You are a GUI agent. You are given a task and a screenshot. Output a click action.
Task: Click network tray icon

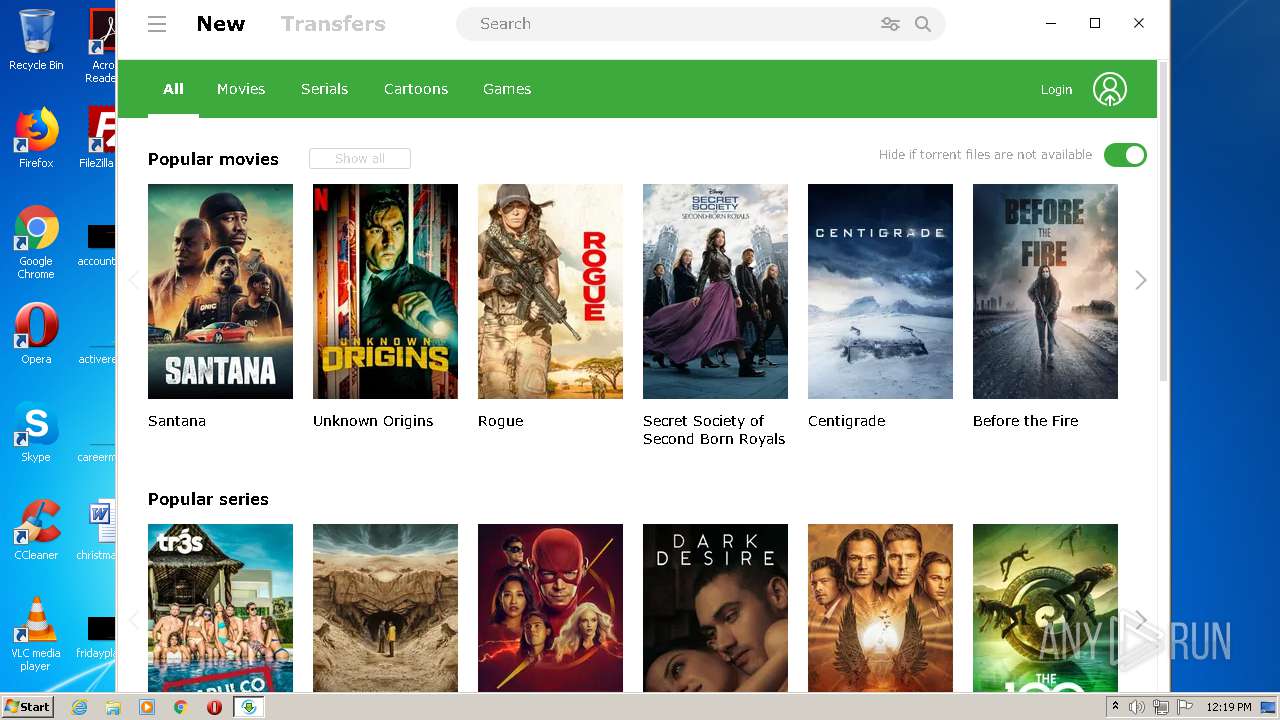(x=1161, y=707)
